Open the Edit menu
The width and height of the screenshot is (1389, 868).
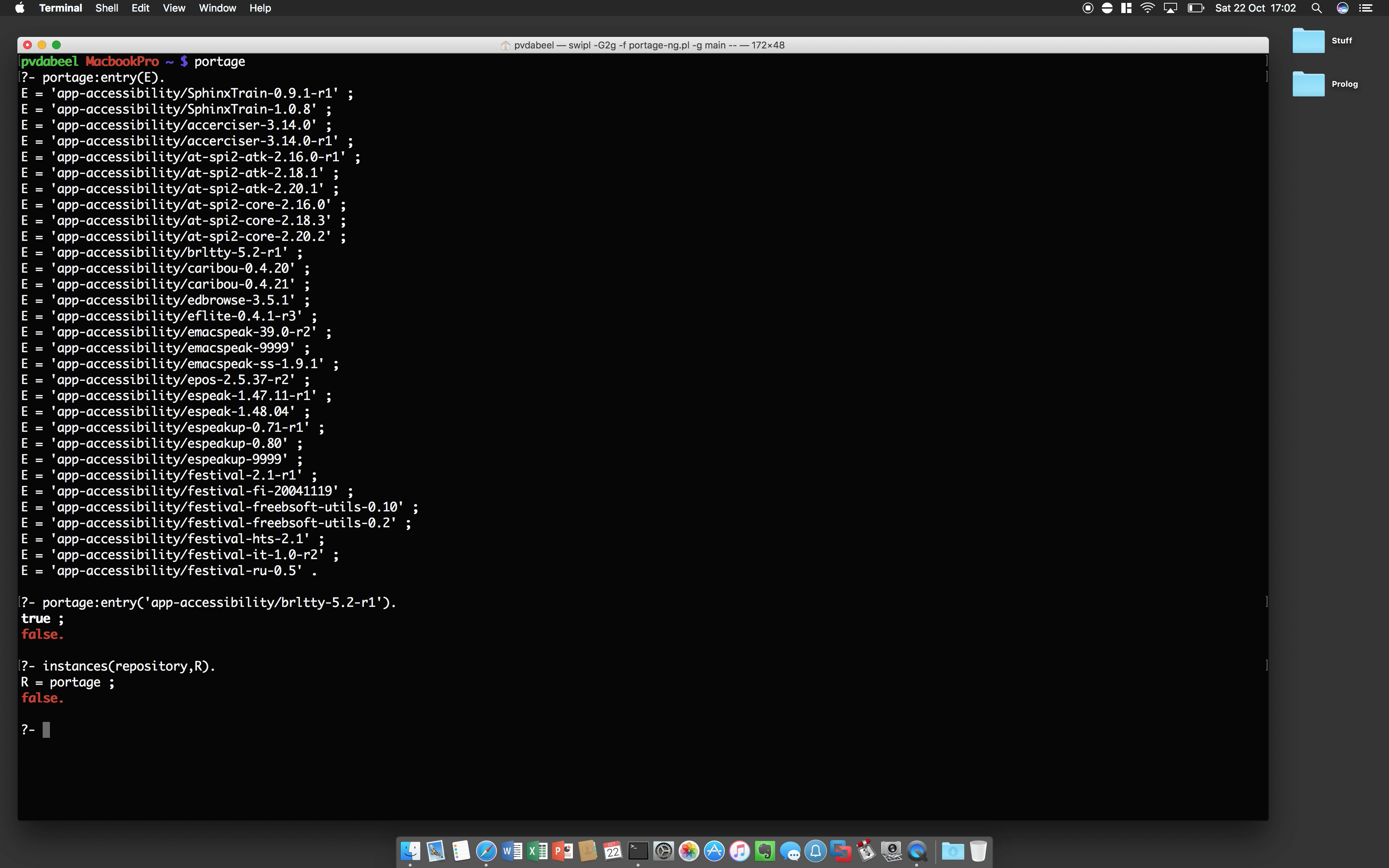pos(140,8)
